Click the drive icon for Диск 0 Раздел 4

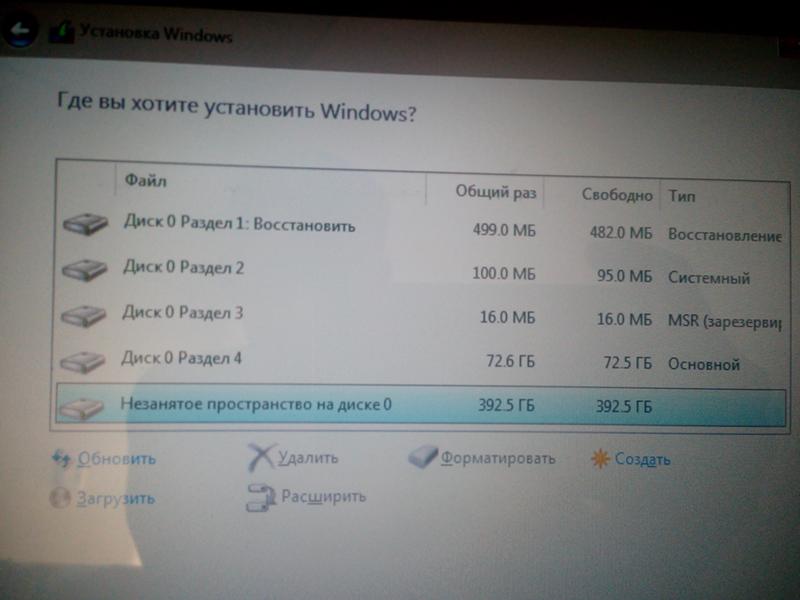(82, 360)
